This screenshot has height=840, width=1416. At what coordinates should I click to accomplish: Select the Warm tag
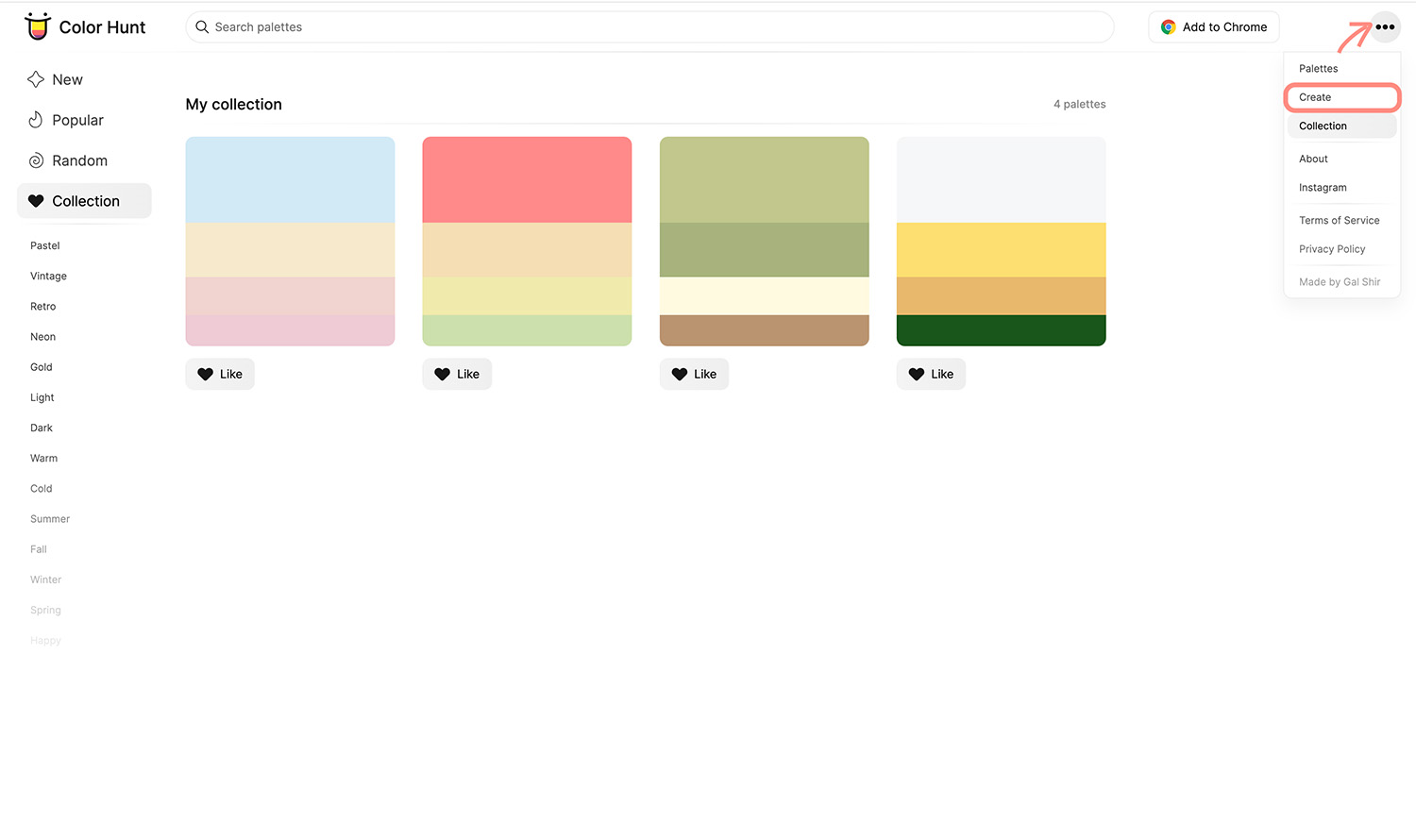[x=43, y=459]
